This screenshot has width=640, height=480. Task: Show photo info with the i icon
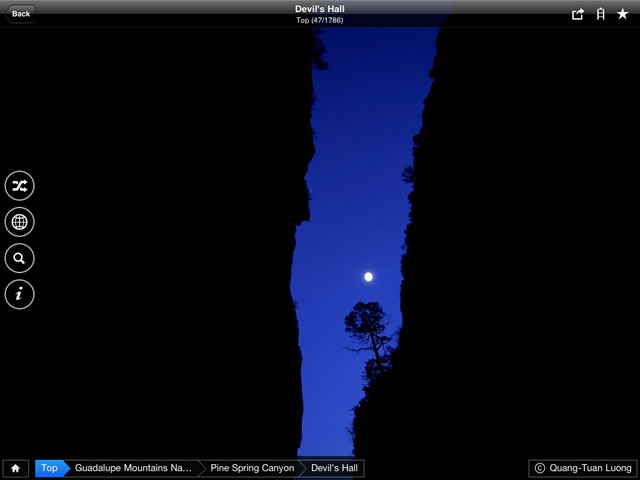20,294
